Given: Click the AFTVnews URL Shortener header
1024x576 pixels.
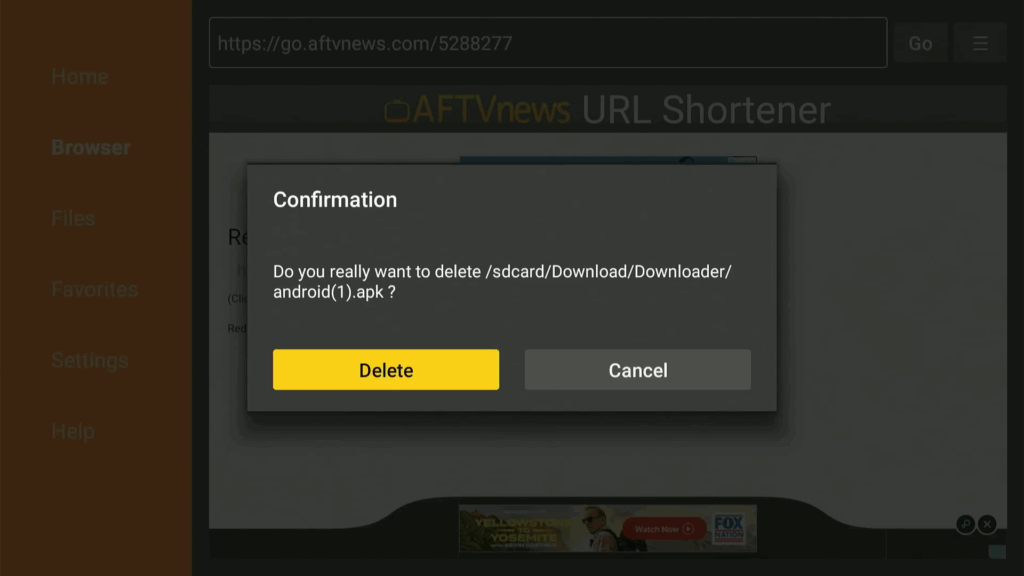Looking at the screenshot, I should (607, 109).
